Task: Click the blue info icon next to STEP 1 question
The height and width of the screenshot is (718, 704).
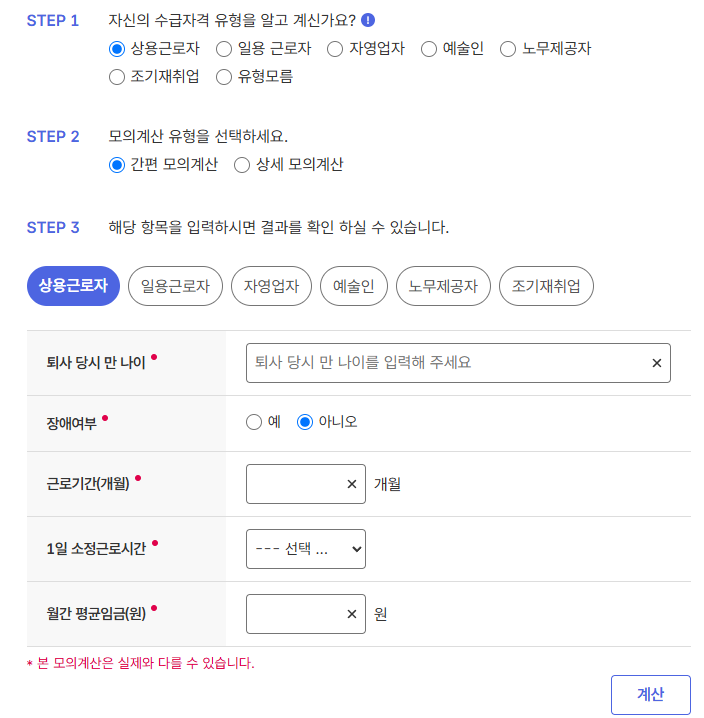Action: (x=368, y=20)
